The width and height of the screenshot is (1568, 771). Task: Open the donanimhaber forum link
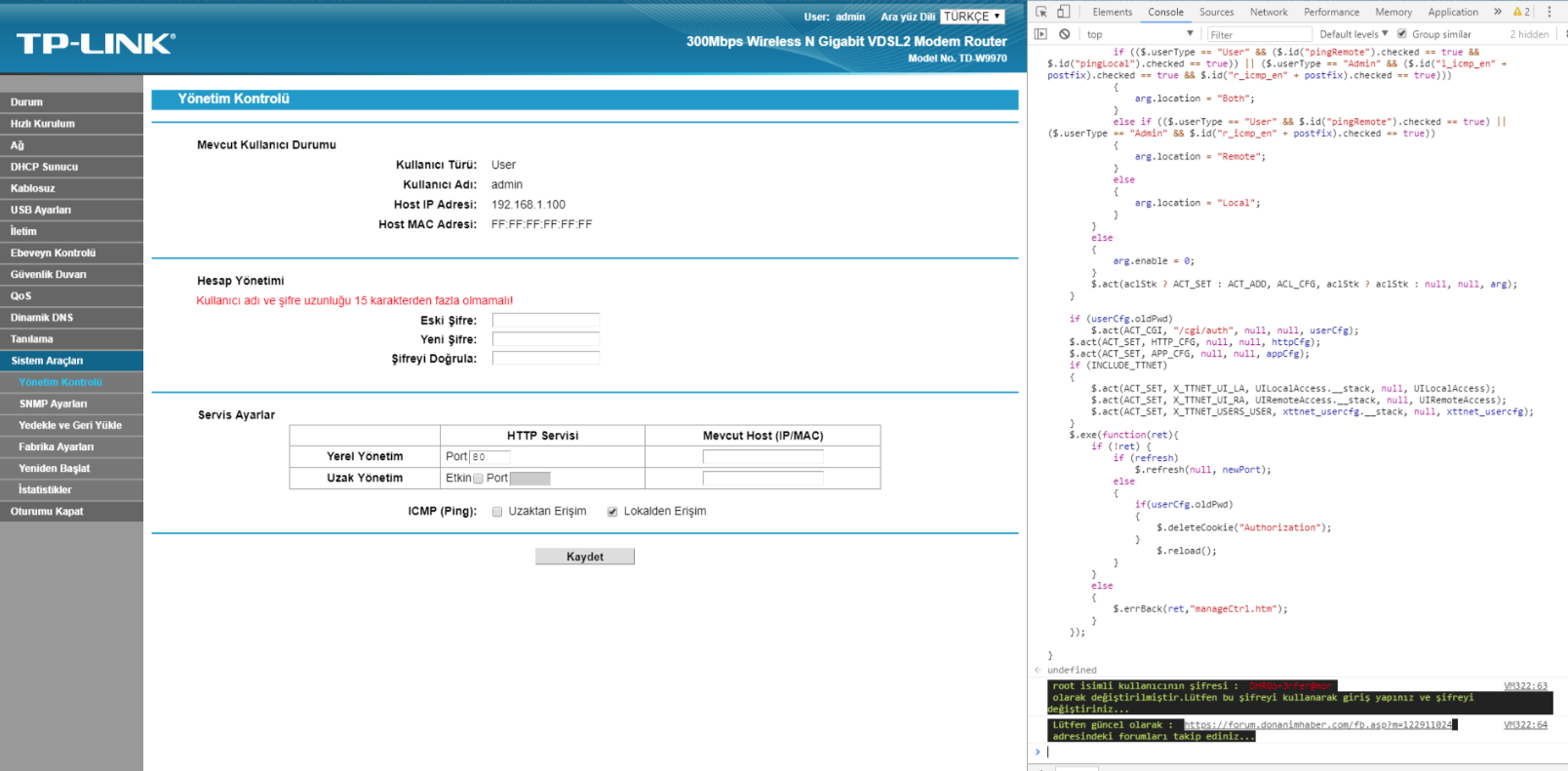[1318, 725]
